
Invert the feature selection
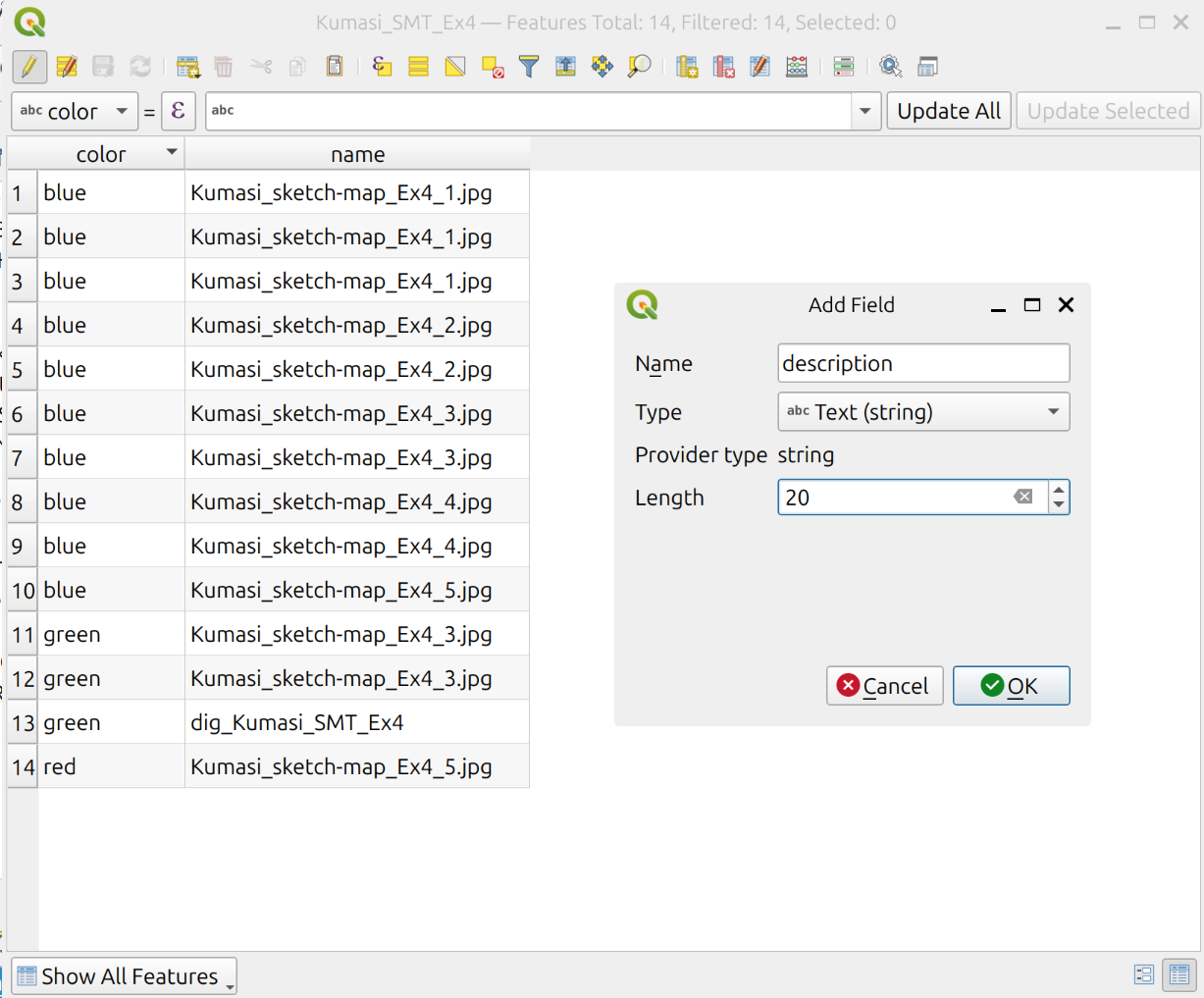coord(455,67)
